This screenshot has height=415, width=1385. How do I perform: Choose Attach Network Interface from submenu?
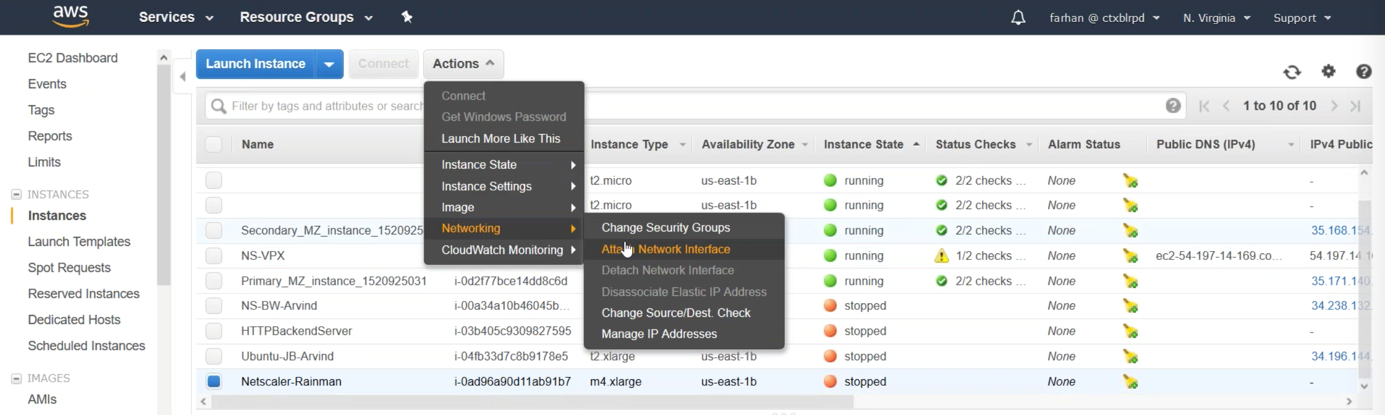pos(666,249)
